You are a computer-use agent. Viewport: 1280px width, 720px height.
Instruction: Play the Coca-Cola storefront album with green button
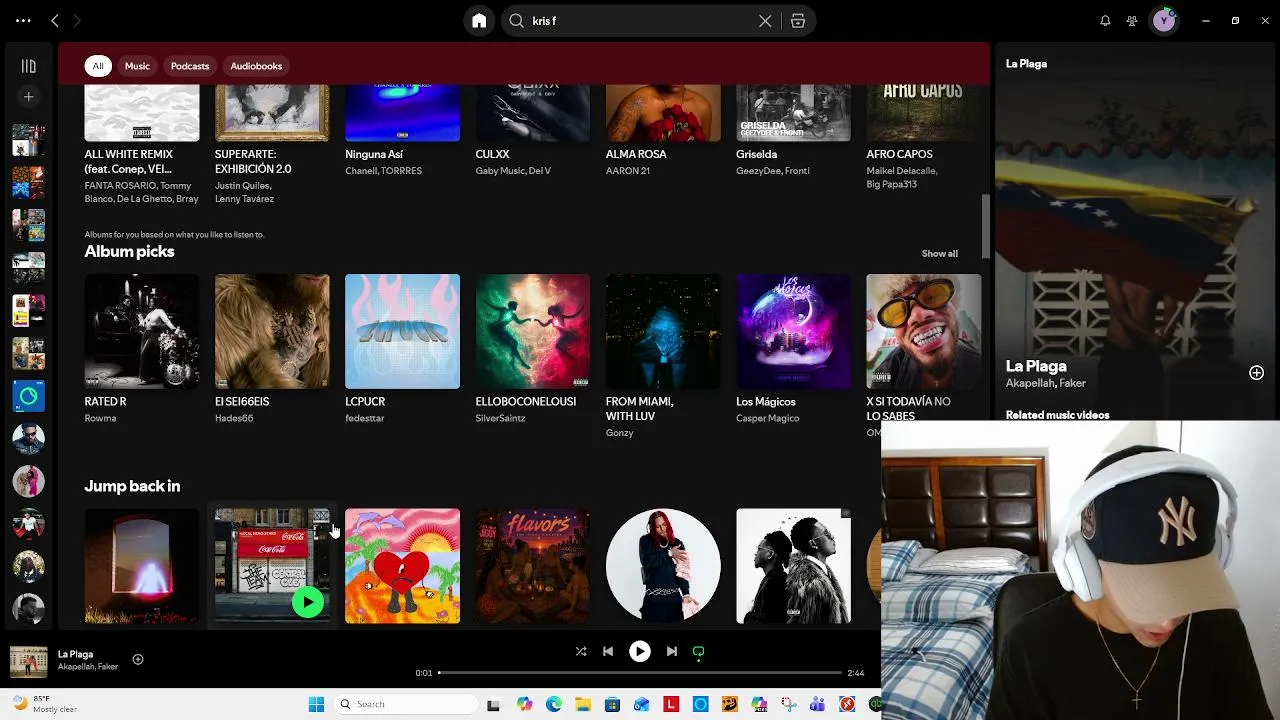(x=308, y=602)
